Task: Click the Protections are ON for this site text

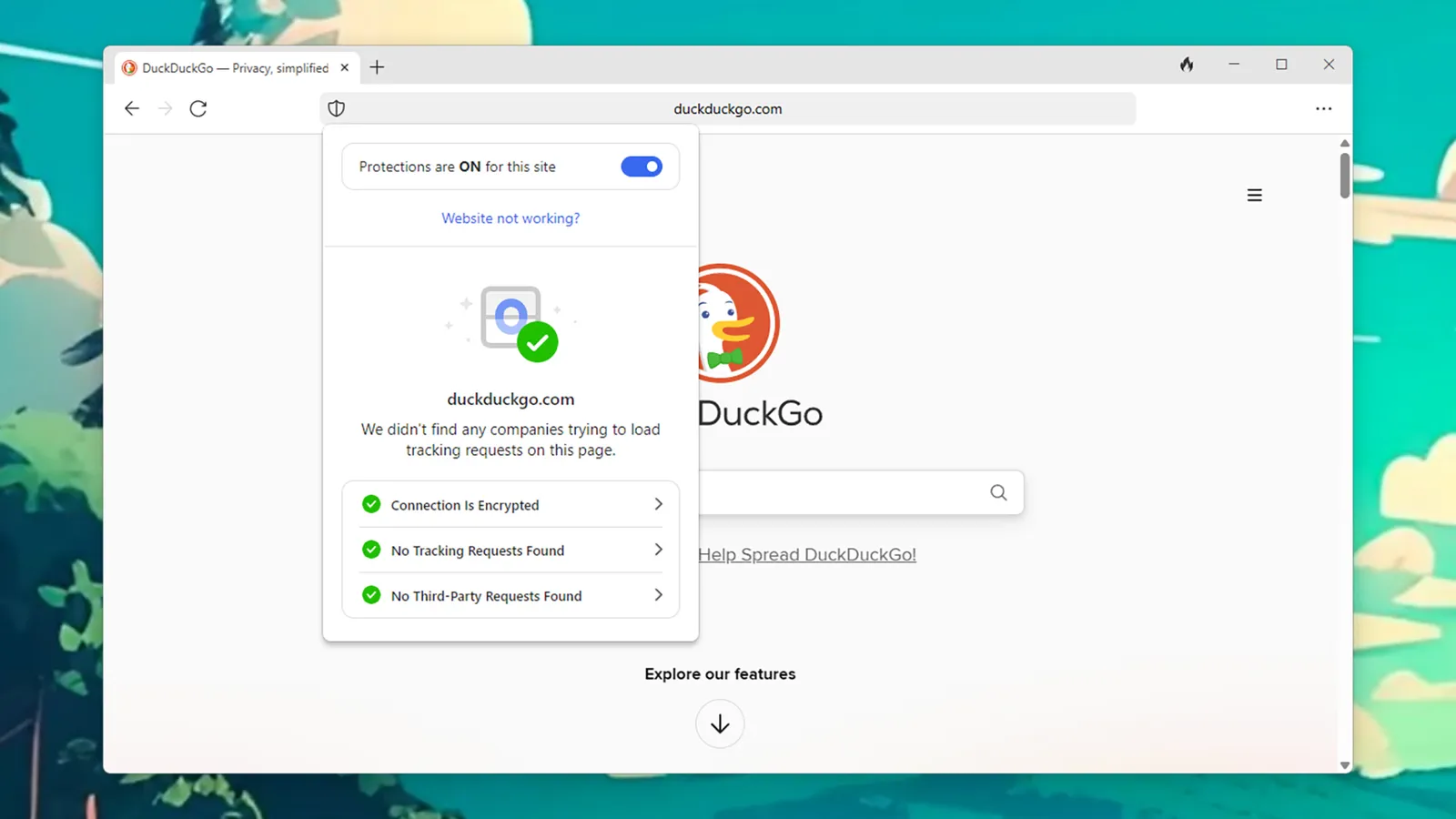Action: click(x=457, y=167)
